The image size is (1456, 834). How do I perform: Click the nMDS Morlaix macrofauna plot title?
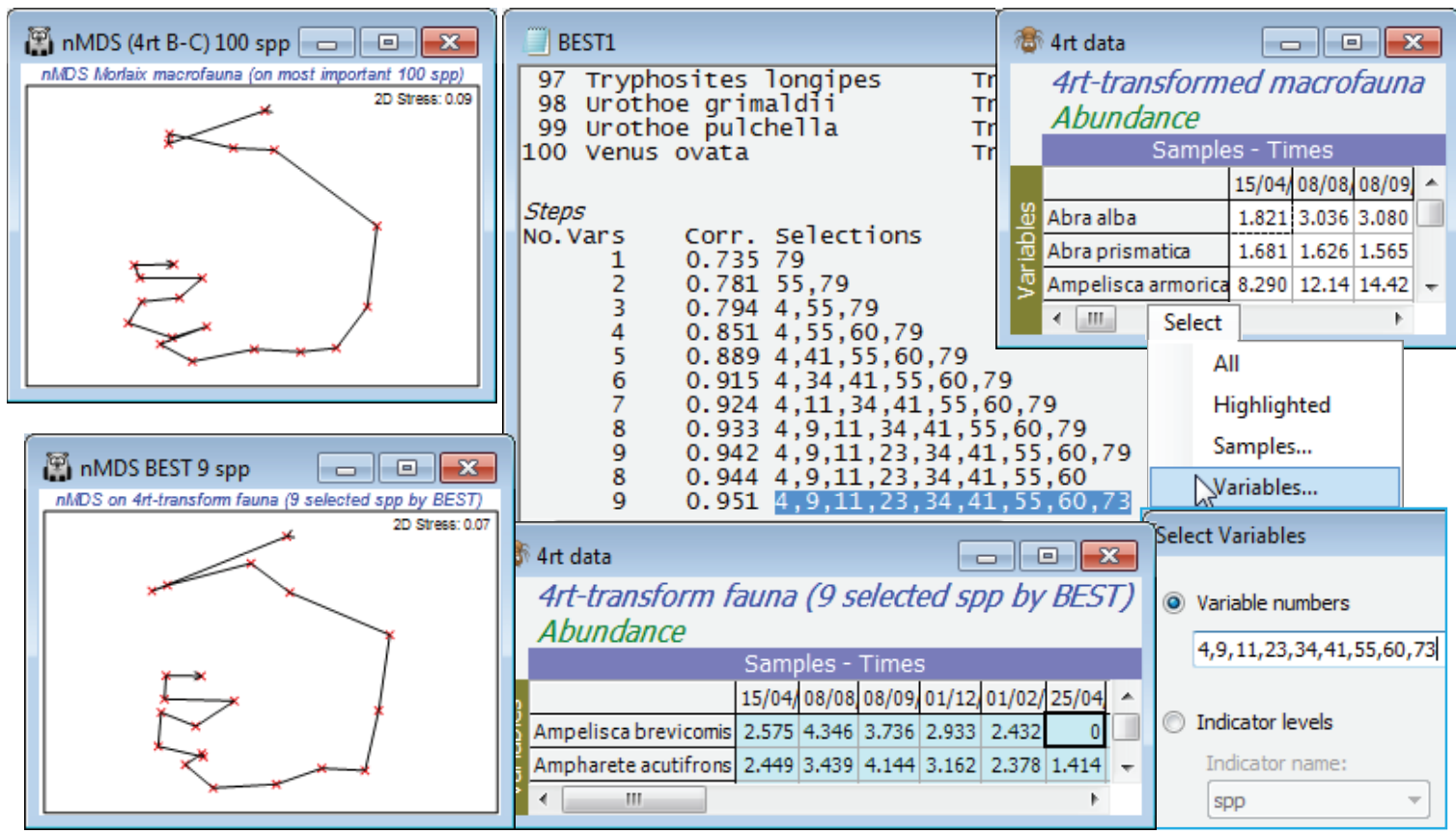253,74
